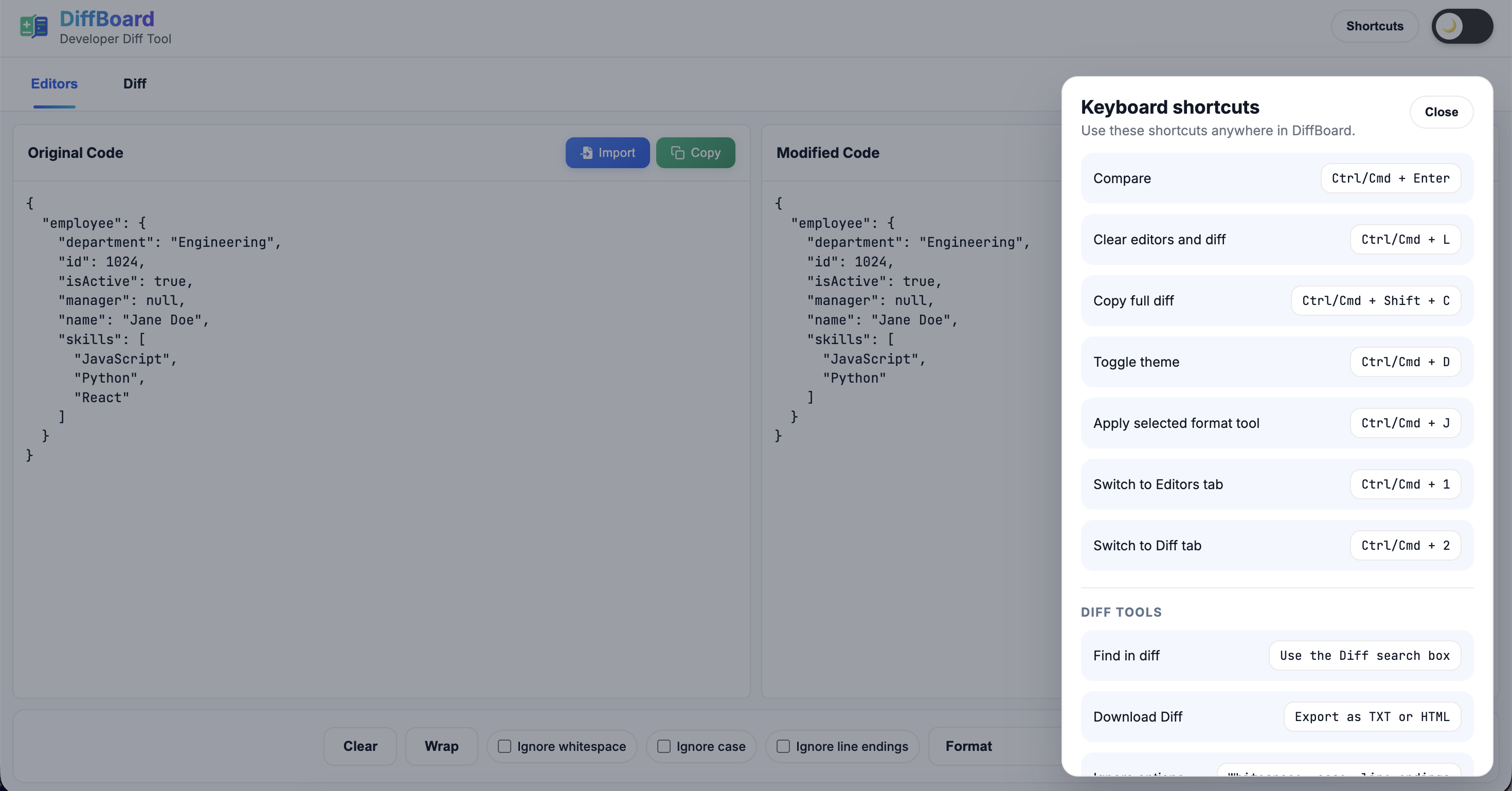Click the Developer Diff Tool subtitle
The width and height of the screenshot is (1512, 791).
[x=116, y=39]
